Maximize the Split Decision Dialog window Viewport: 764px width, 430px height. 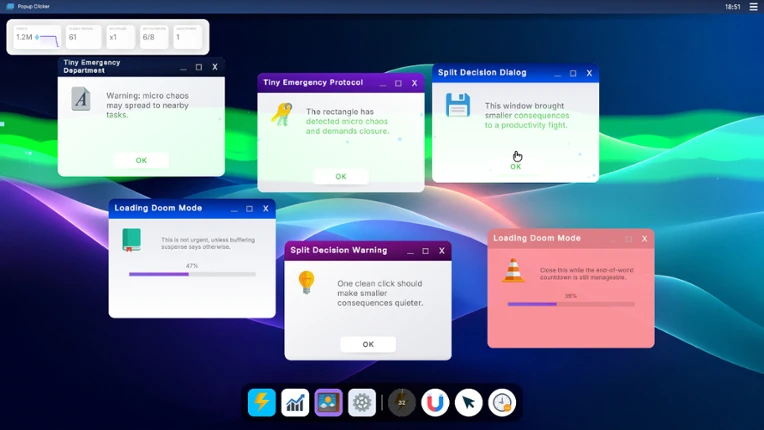(x=573, y=73)
